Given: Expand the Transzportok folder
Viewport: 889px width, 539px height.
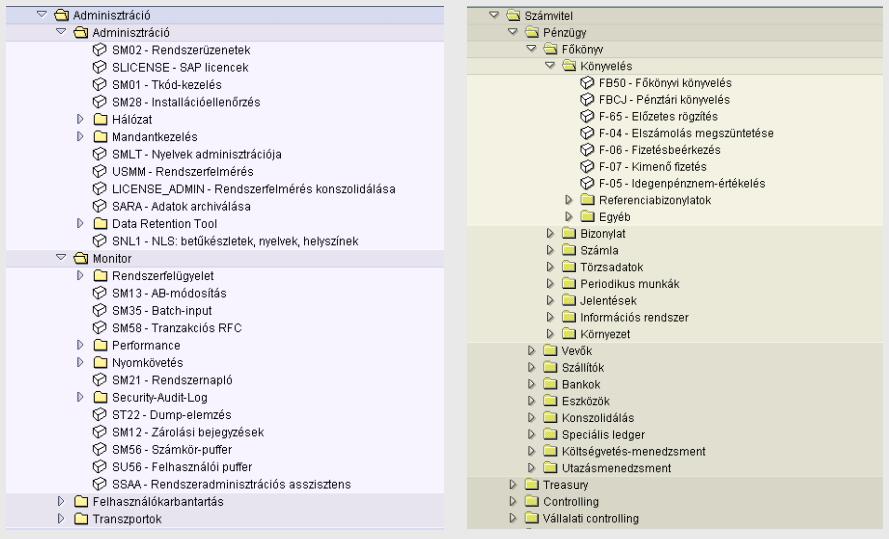Looking at the screenshot, I should 61,519.
